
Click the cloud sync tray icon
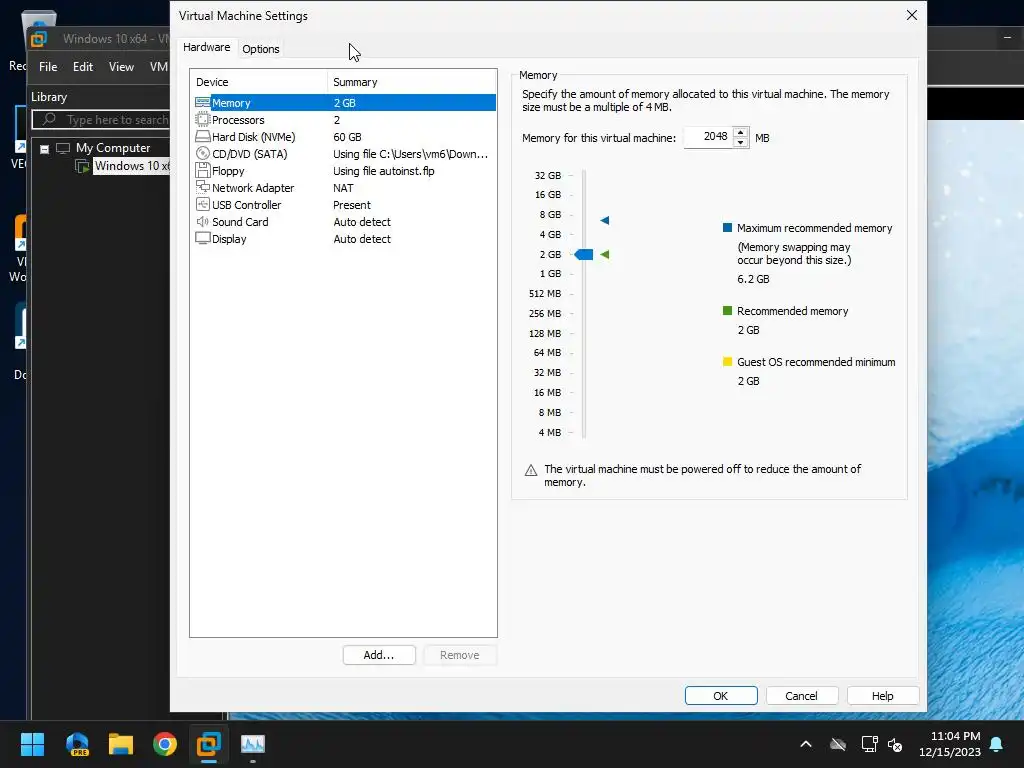point(838,744)
